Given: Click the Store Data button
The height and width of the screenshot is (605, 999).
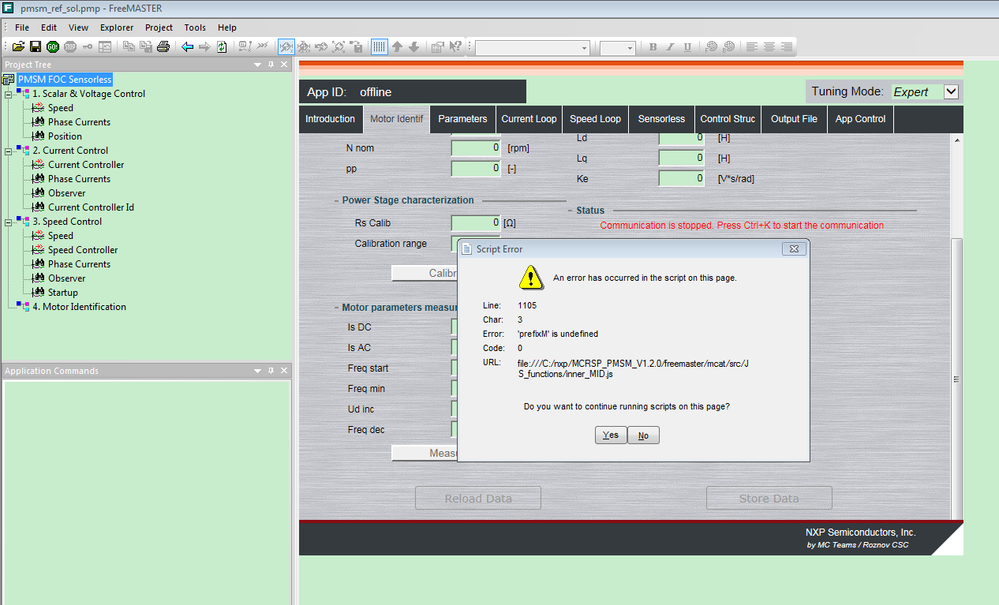Looking at the screenshot, I should [769, 498].
